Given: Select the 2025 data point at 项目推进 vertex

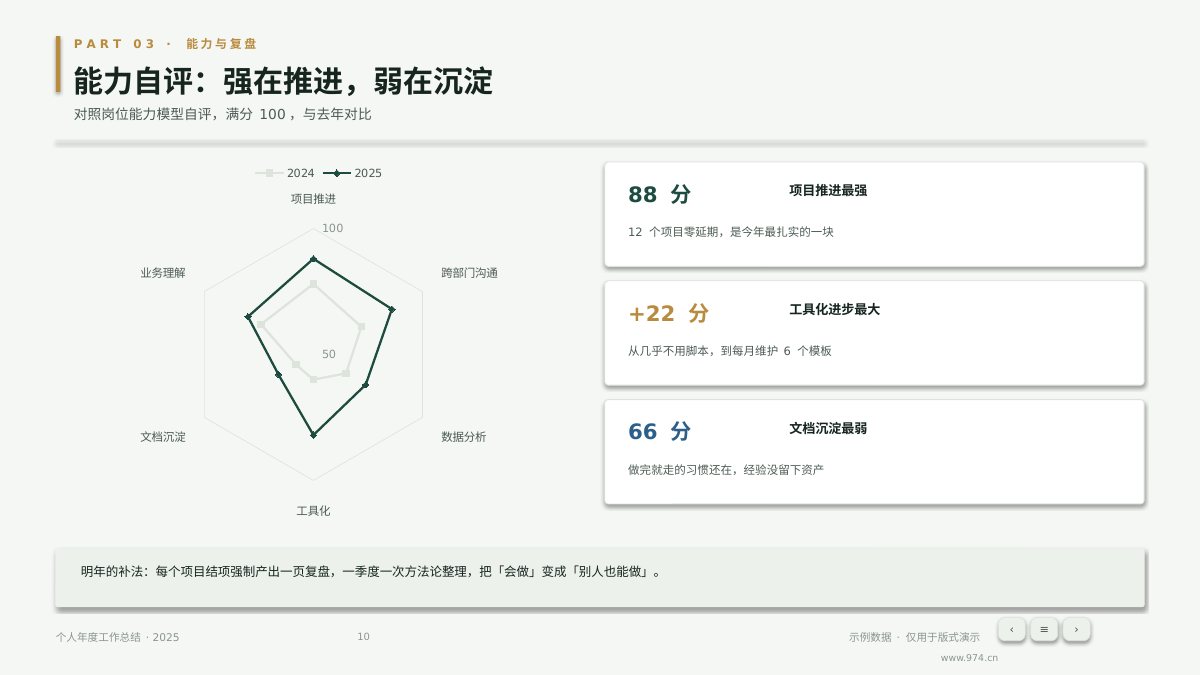Looking at the screenshot, I should pos(313,259).
